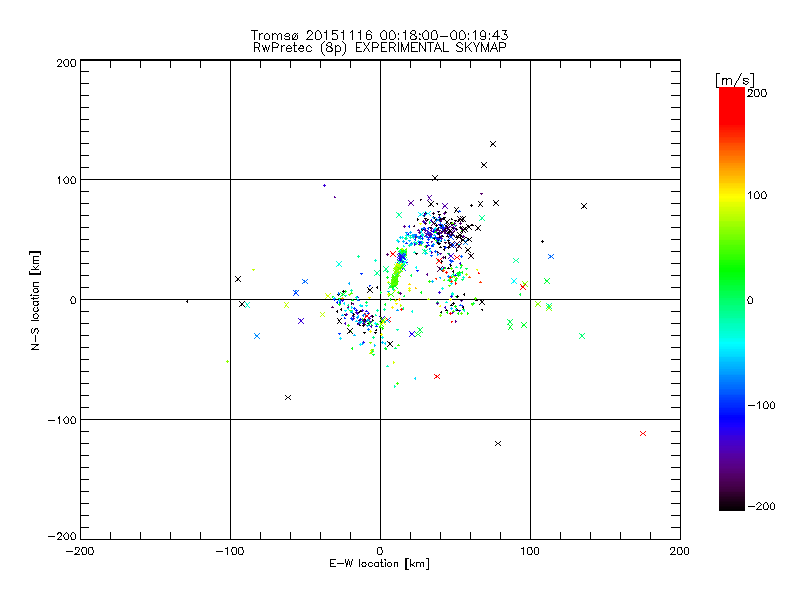Viewport: 800px width, 600px height.
Task: Click the y-axis tick label '-100'
Action: tap(62, 420)
